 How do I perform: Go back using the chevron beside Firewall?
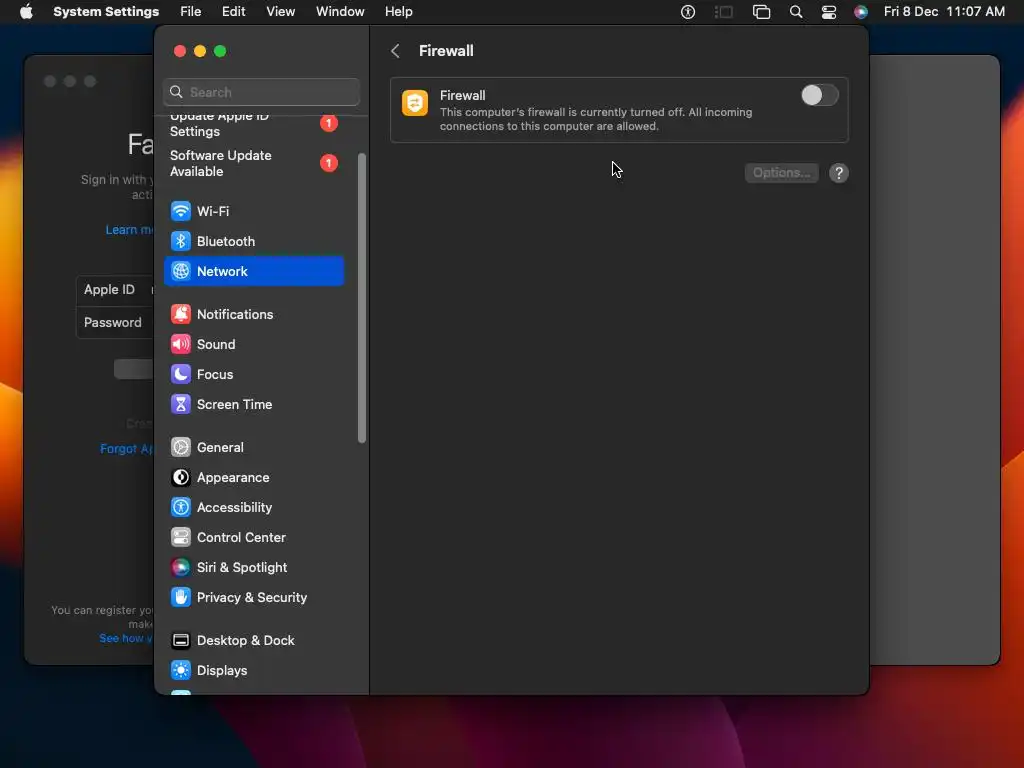point(395,51)
